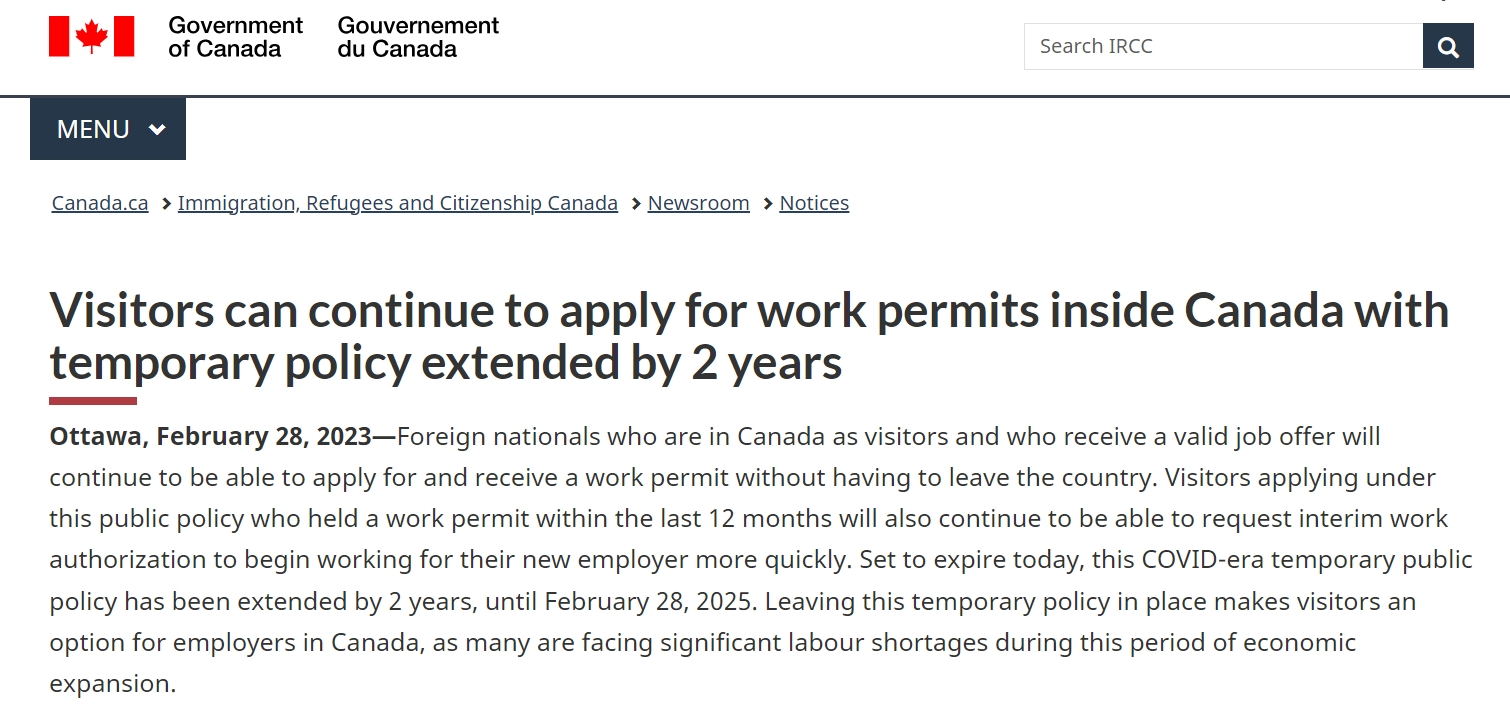This screenshot has width=1510, height=709.
Task: Click the final word expansion in paragraph
Action: click(x=113, y=685)
